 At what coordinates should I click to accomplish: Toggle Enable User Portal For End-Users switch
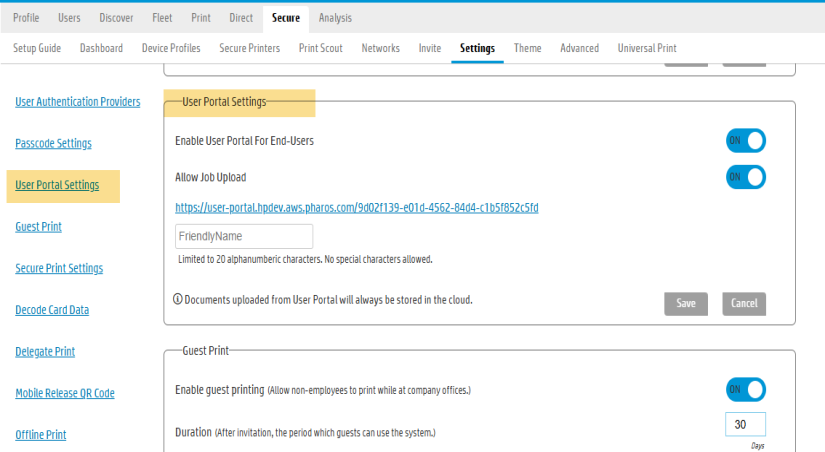(746, 140)
